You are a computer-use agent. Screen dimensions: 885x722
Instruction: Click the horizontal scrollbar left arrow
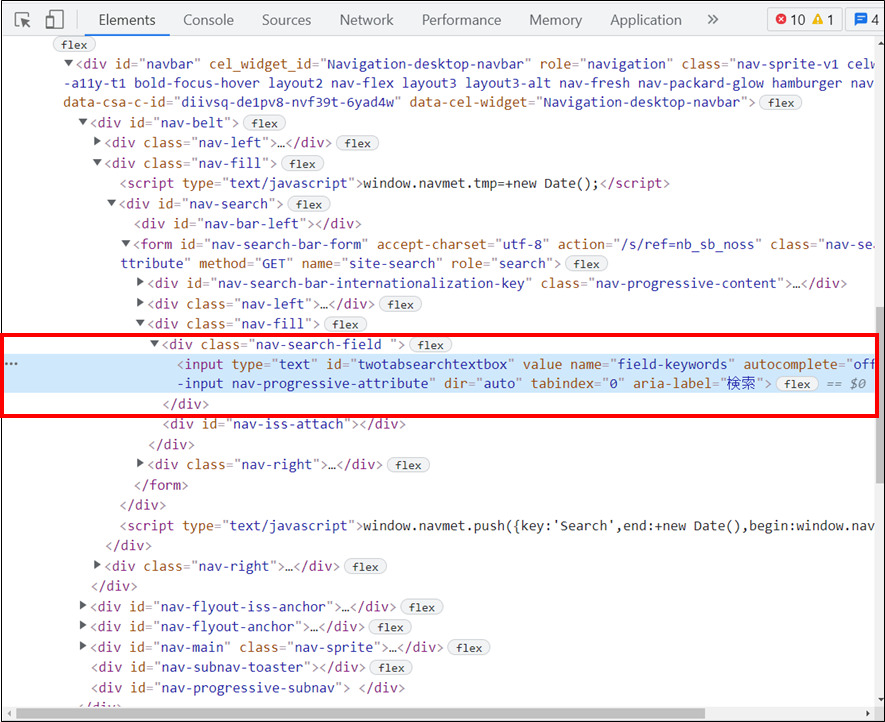[7, 713]
